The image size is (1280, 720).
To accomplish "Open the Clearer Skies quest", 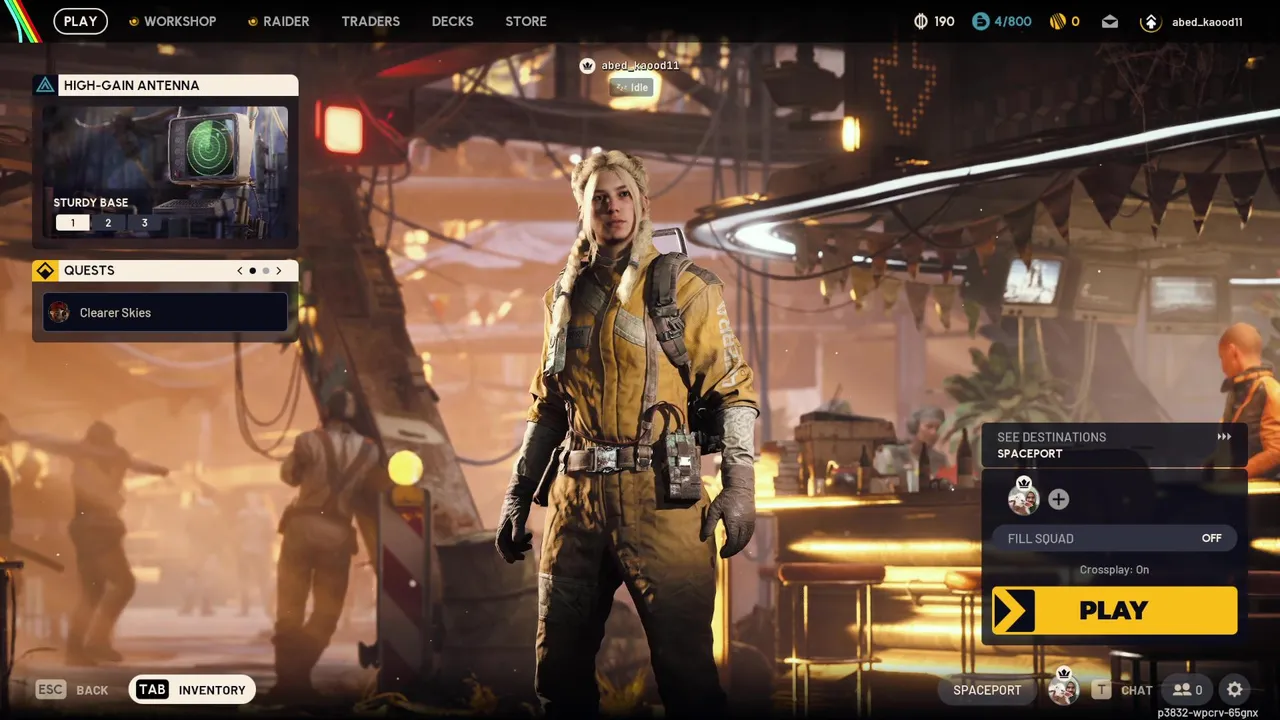I will pyautogui.click(x=165, y=312).
